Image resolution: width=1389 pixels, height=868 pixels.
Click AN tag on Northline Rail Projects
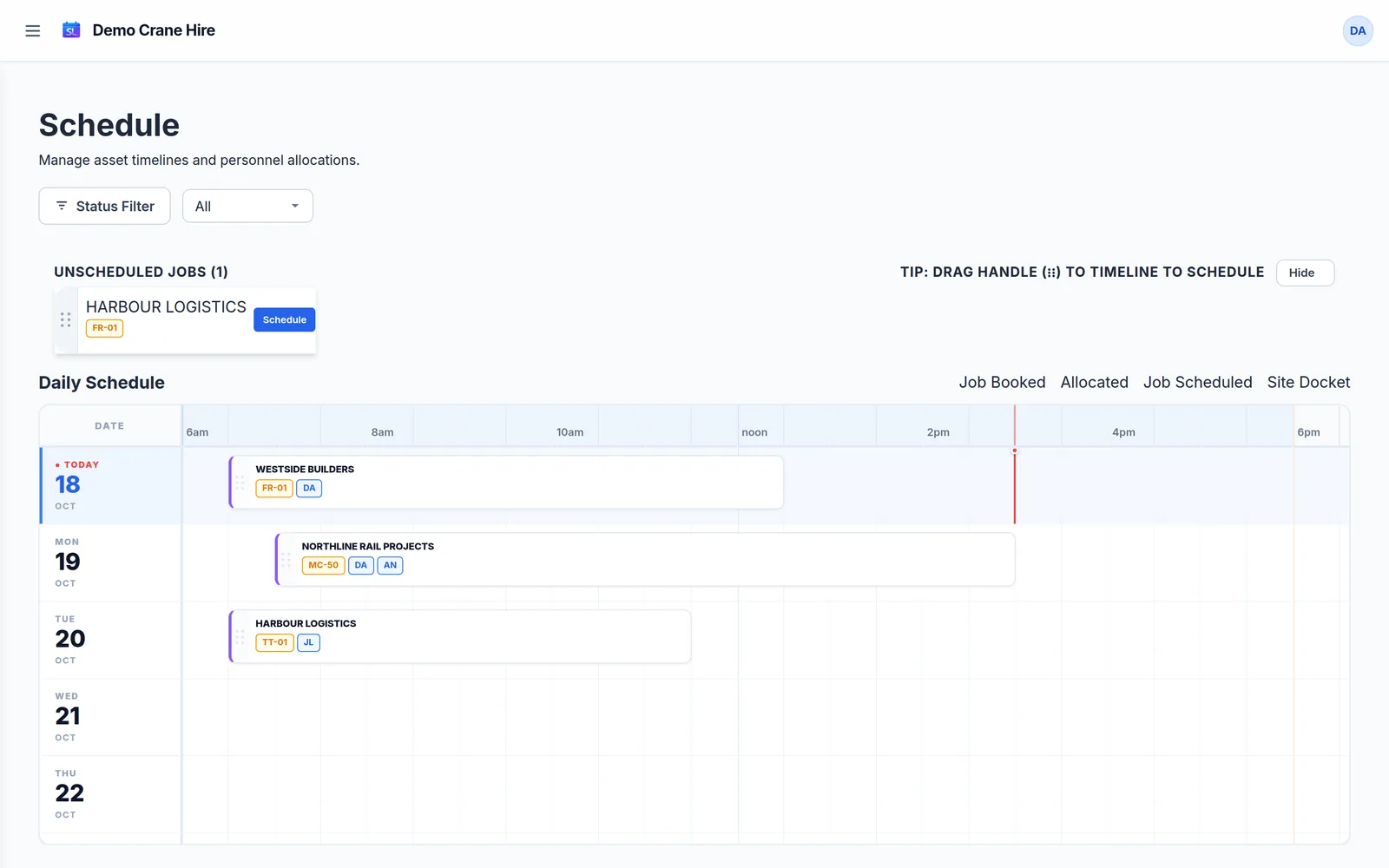(390, 565)
